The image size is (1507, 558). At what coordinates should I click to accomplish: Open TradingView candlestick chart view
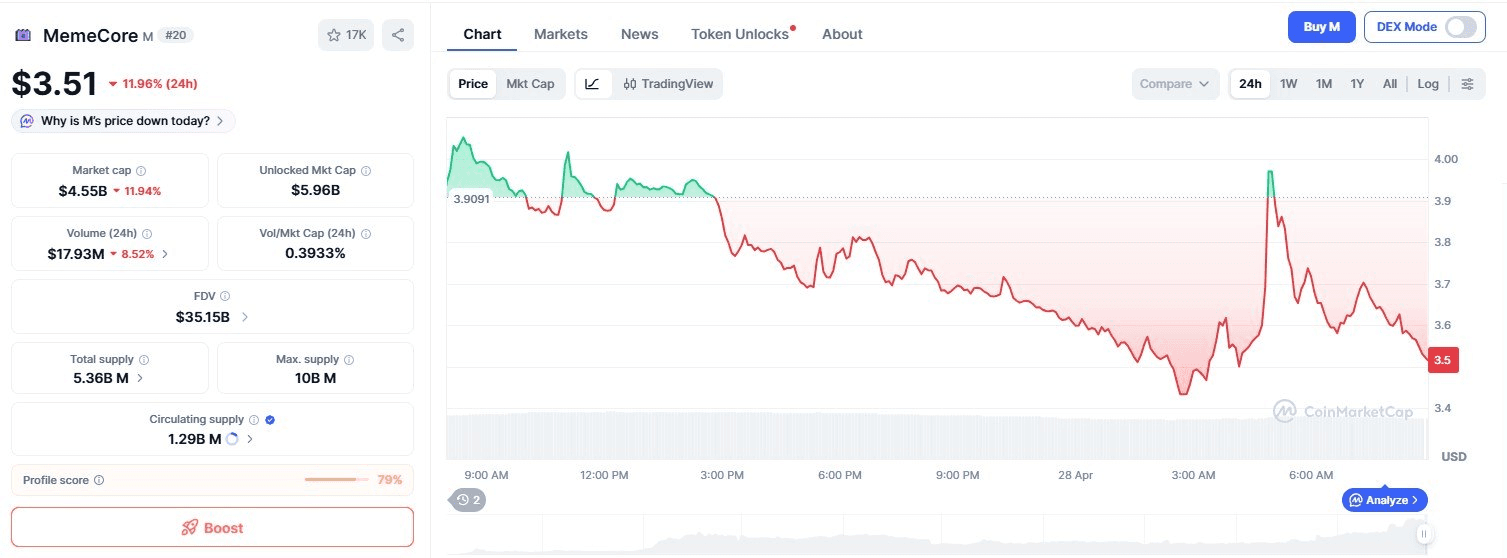tap(668, 84)
